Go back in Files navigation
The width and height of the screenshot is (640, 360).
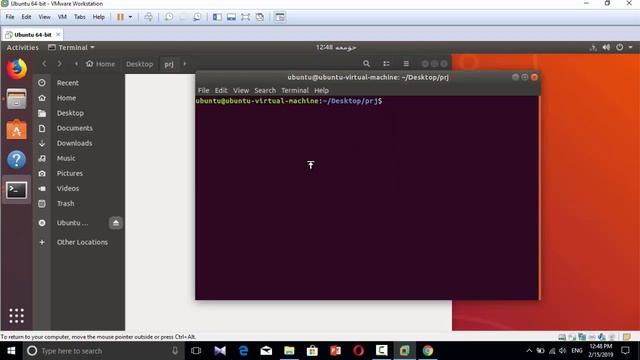click(x=44, y=64)
